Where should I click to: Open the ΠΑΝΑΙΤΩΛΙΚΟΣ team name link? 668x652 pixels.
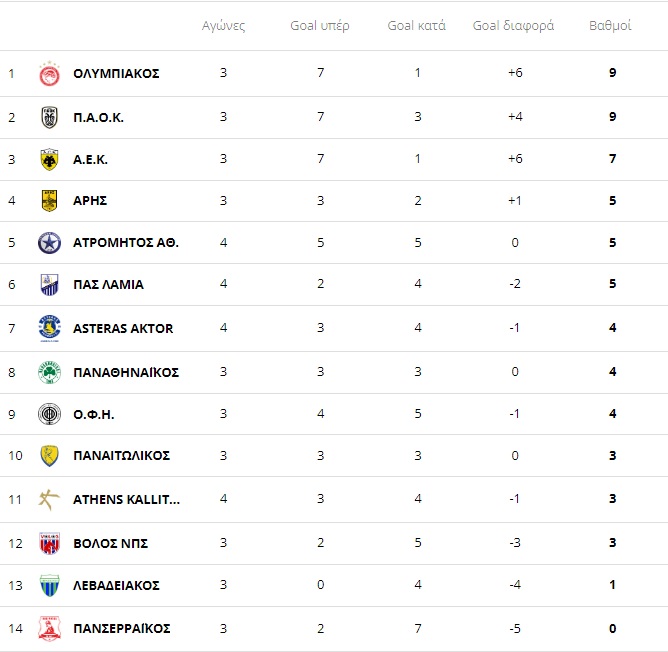click(121, 456)
